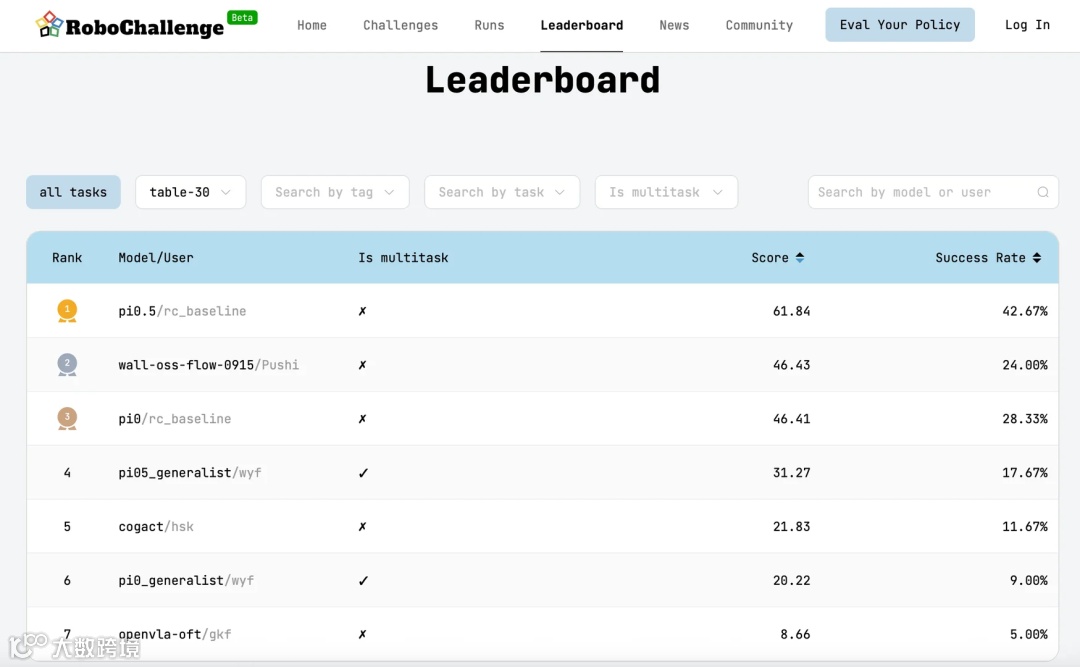1080x667 pixels.
Task: Click the multitask checkmark in pi0_generalist row
Action: click(363, 580)
